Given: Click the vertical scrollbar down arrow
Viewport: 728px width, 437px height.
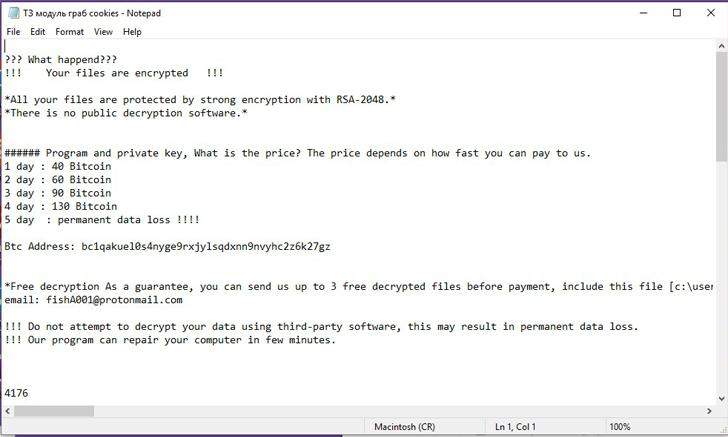Looking at the screenshot, I should point(721,398).
